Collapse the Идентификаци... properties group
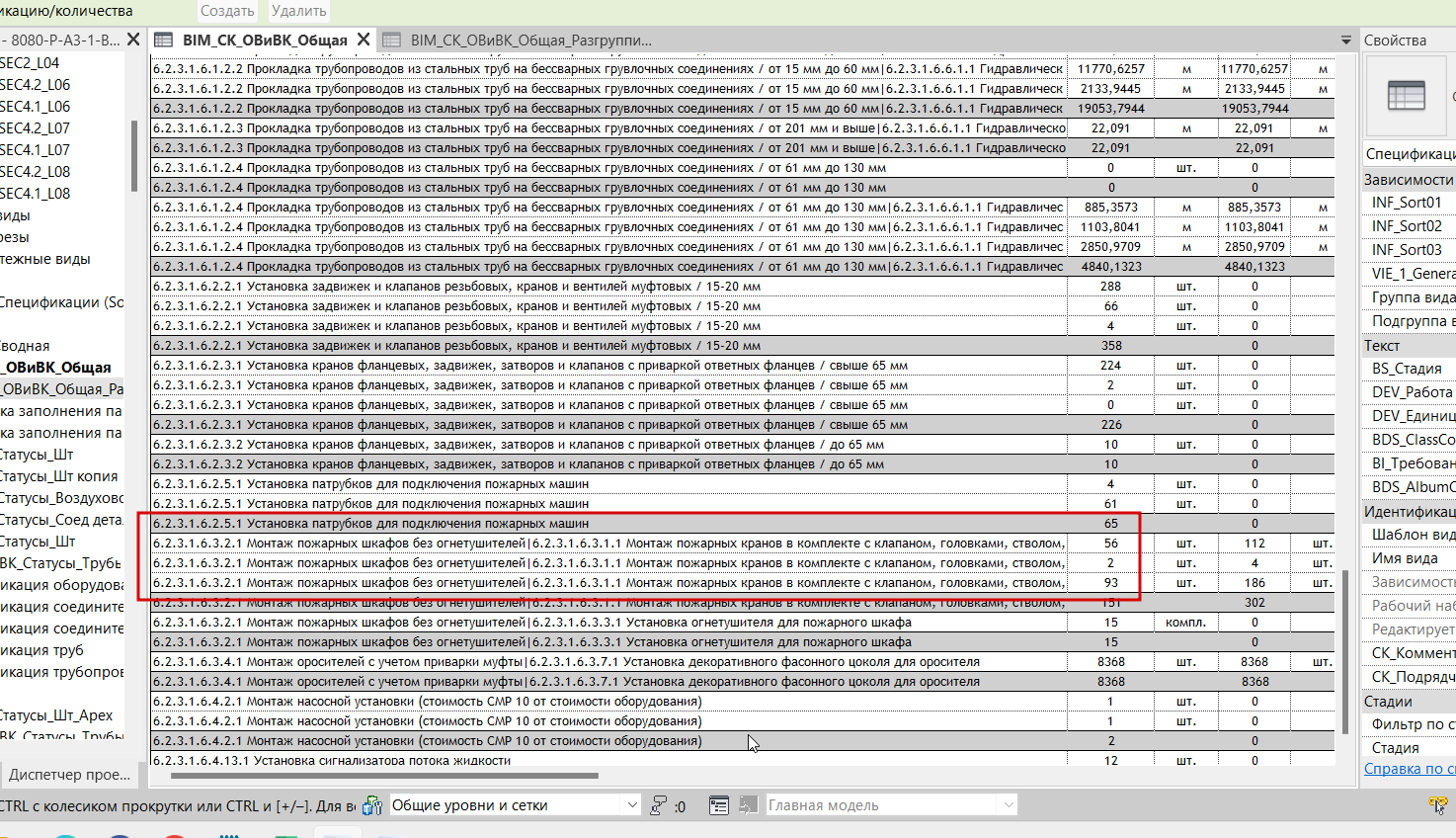This screenshot has width=1456, height=838. tap(1410, 511)
